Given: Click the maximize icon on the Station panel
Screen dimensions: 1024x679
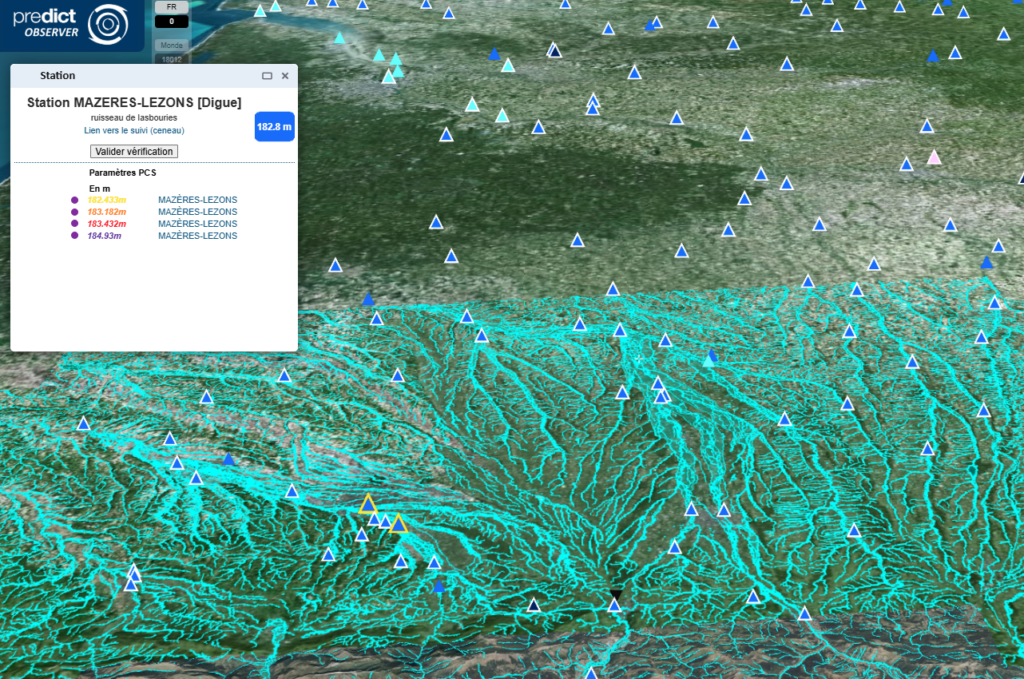Looking at the screenshot, I should coord(266,75).
